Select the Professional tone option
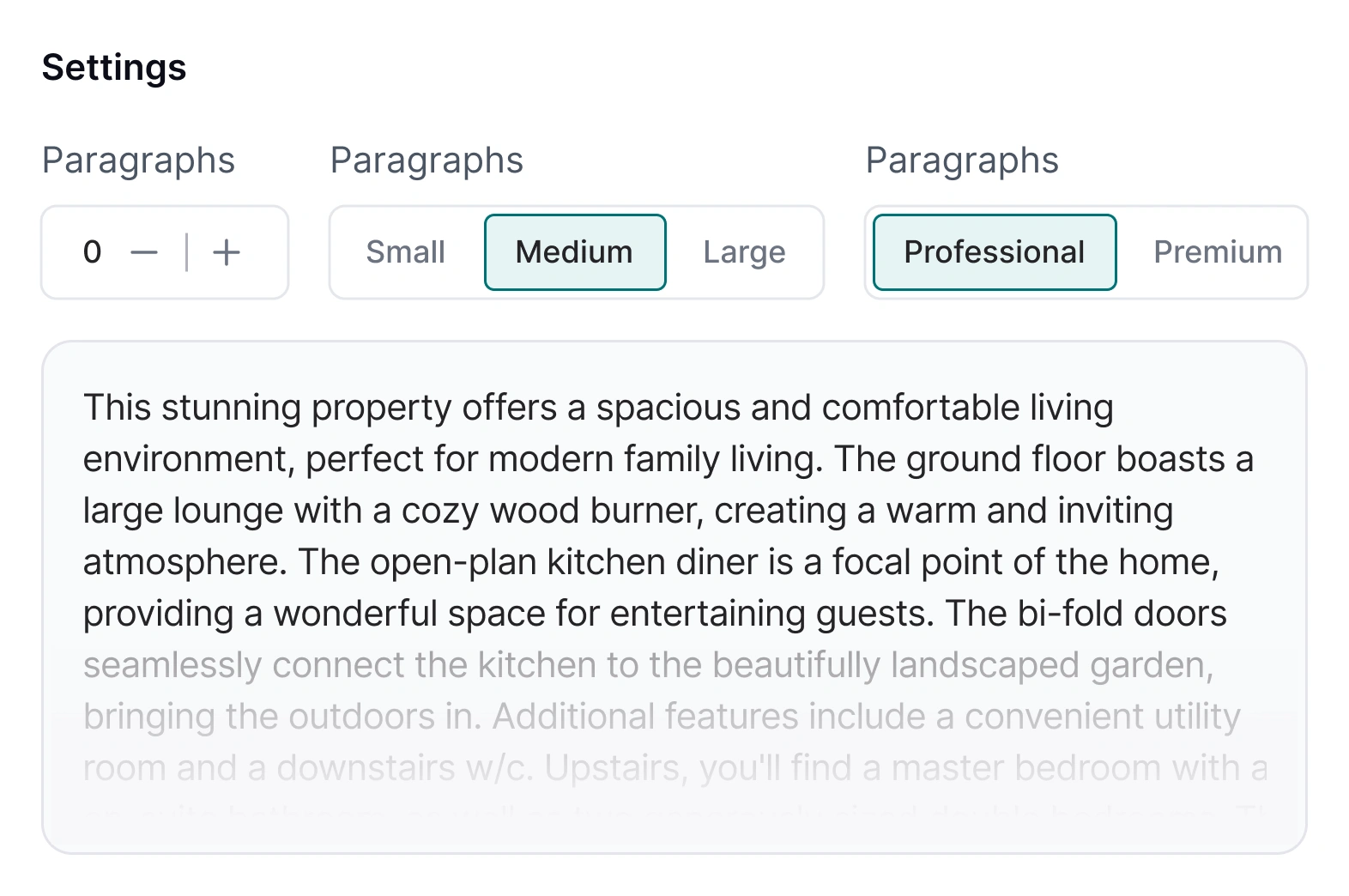The image size is (1349, 896). coord(995,252)
